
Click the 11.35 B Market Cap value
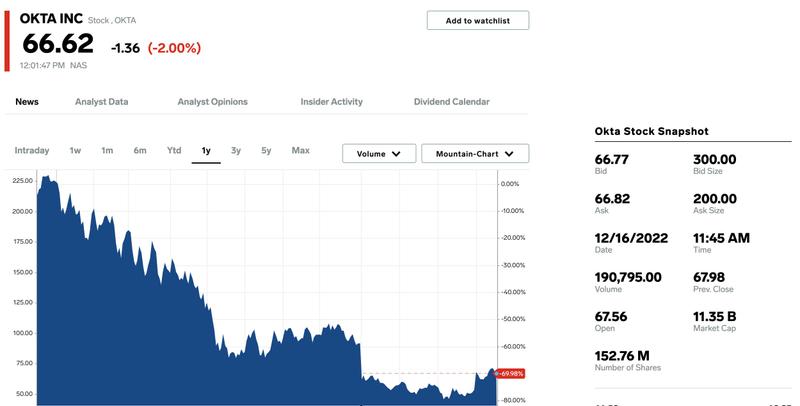[x=714, y=317]
